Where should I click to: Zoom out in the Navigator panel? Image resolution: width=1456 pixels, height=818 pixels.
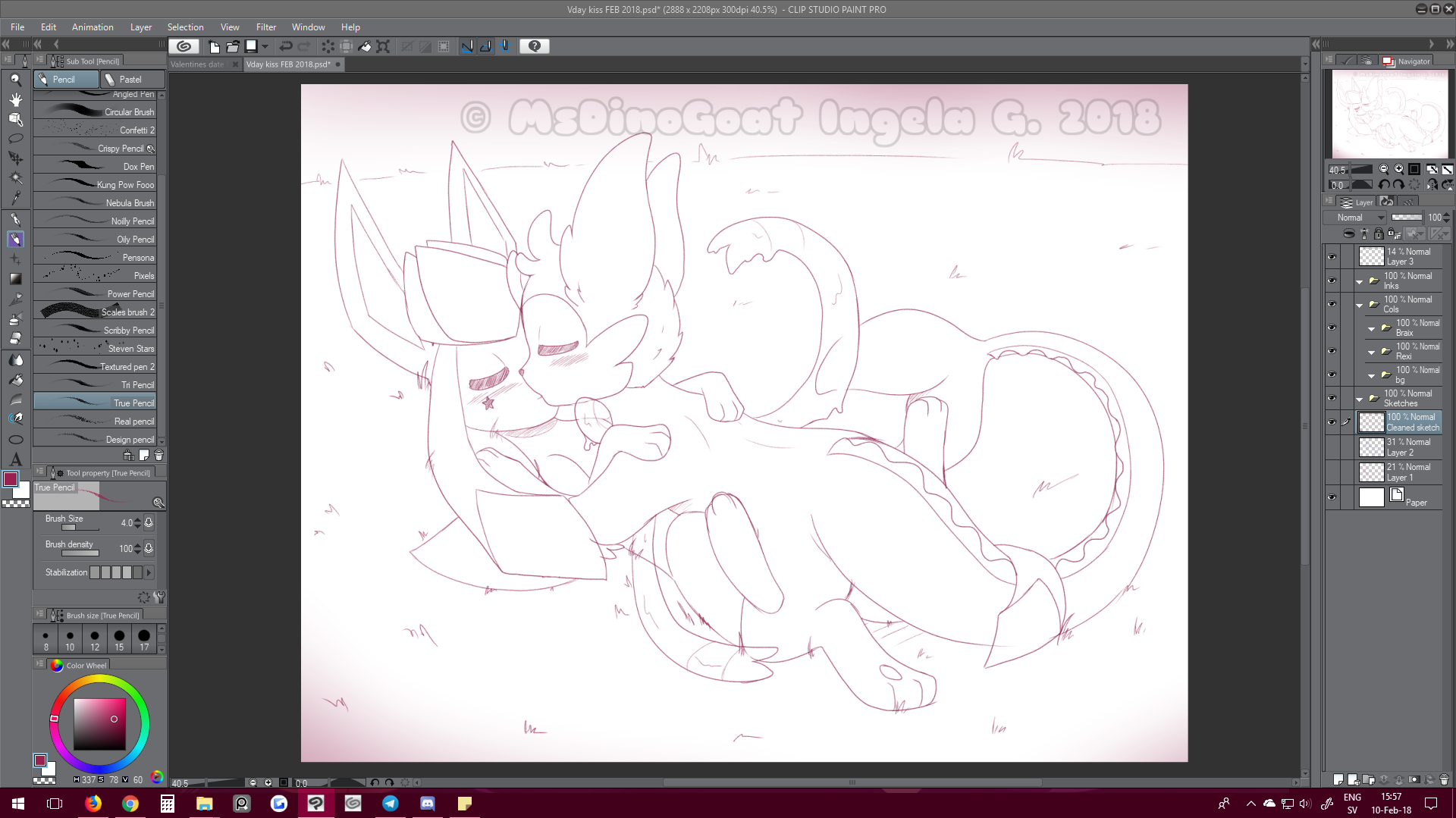(x=1384, y=169)
